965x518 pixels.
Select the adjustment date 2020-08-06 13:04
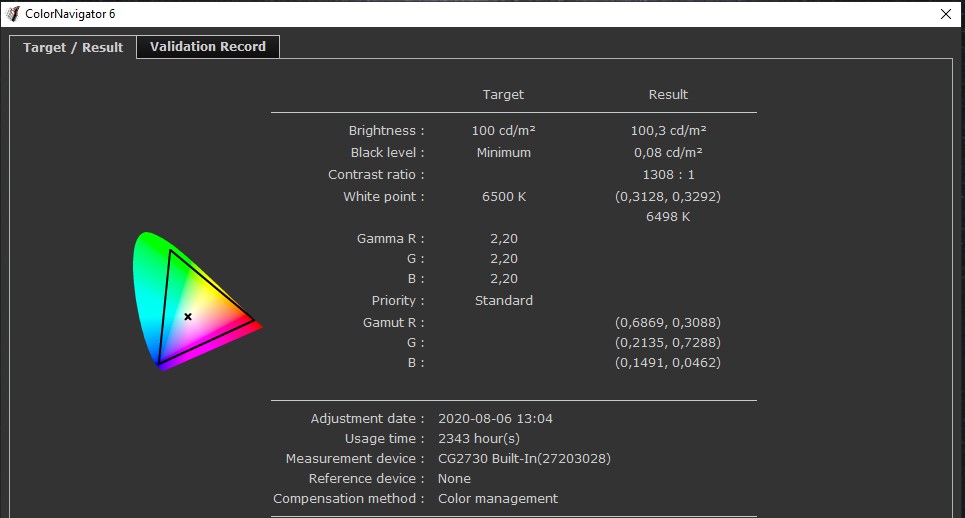(495, 419)
